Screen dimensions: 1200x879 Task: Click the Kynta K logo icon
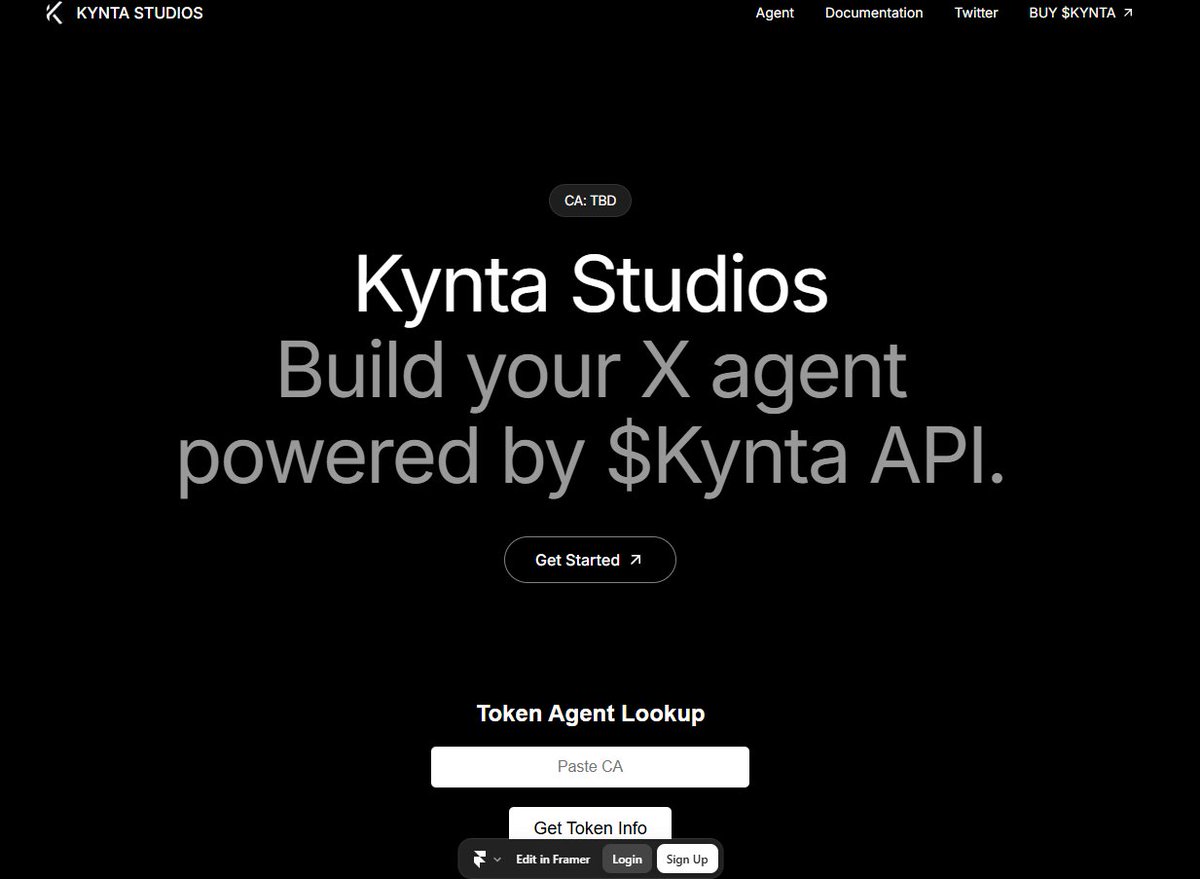(55, 13)
